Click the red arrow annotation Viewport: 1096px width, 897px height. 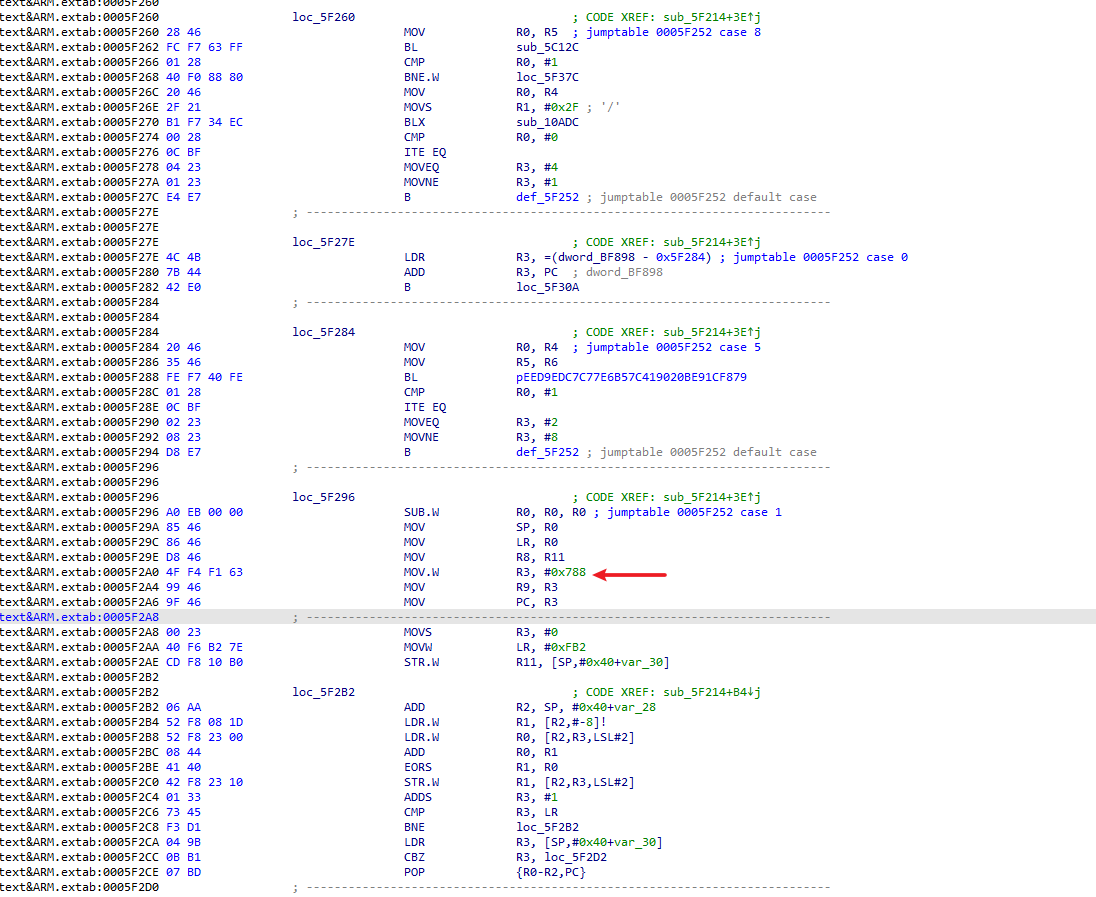pos(630,573)
